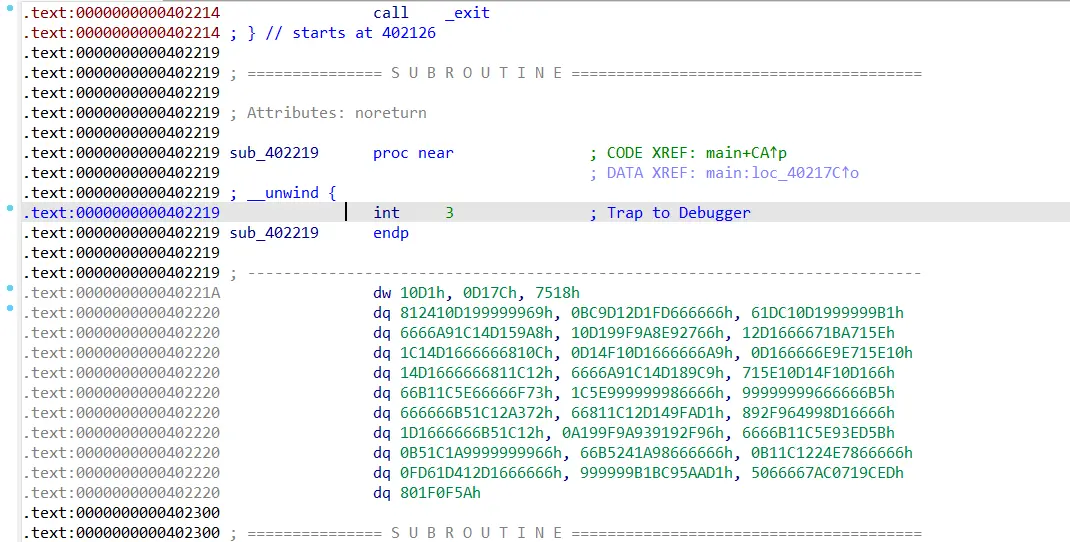1070x542 pixels.
Task: Select the value 0B11C1224E7866666h
Action: 832,453
